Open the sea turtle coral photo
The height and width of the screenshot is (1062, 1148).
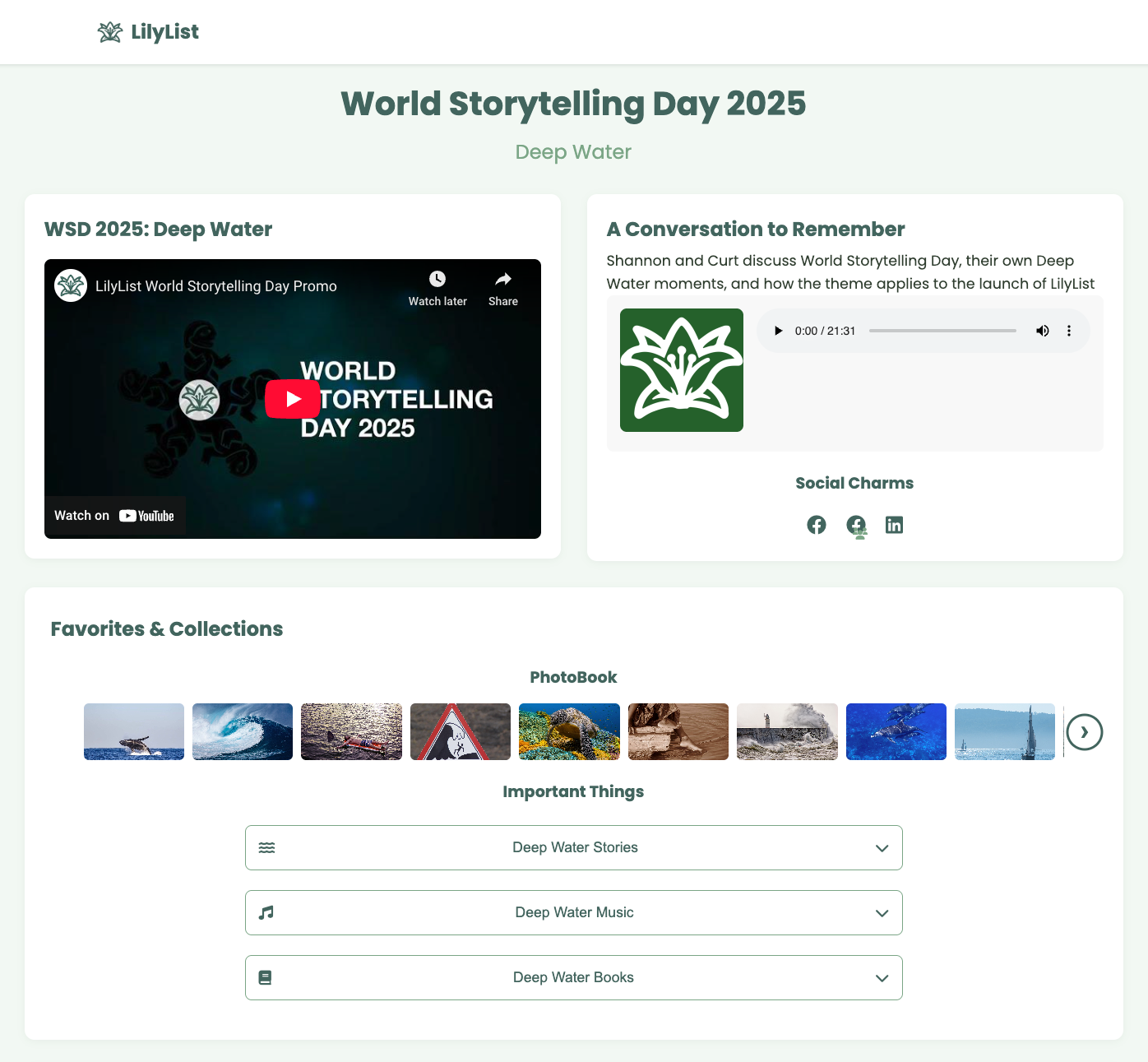(569, 731)
